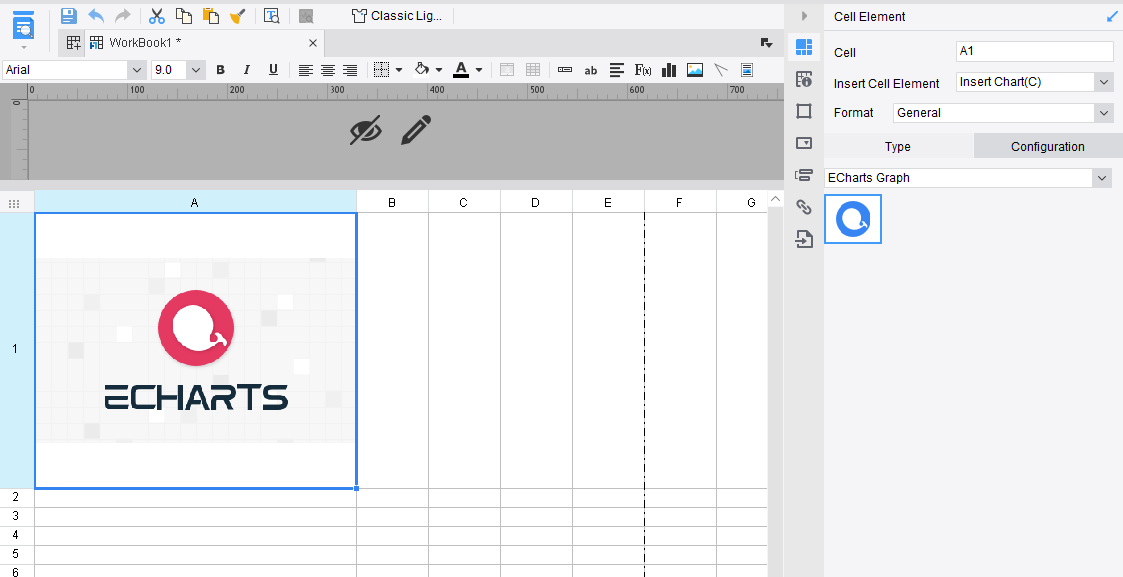Select the ECharts graph thumbnail in Type panel
The image size is (1123, 577).
[853, 219]
